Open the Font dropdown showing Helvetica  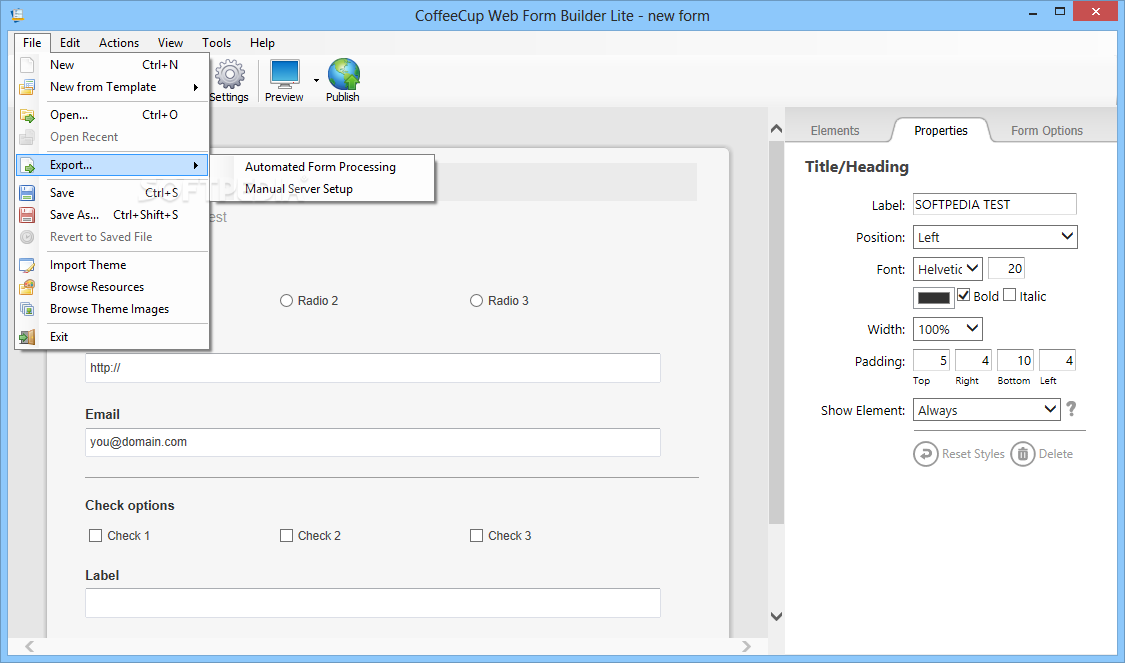[x=948, y=269]
